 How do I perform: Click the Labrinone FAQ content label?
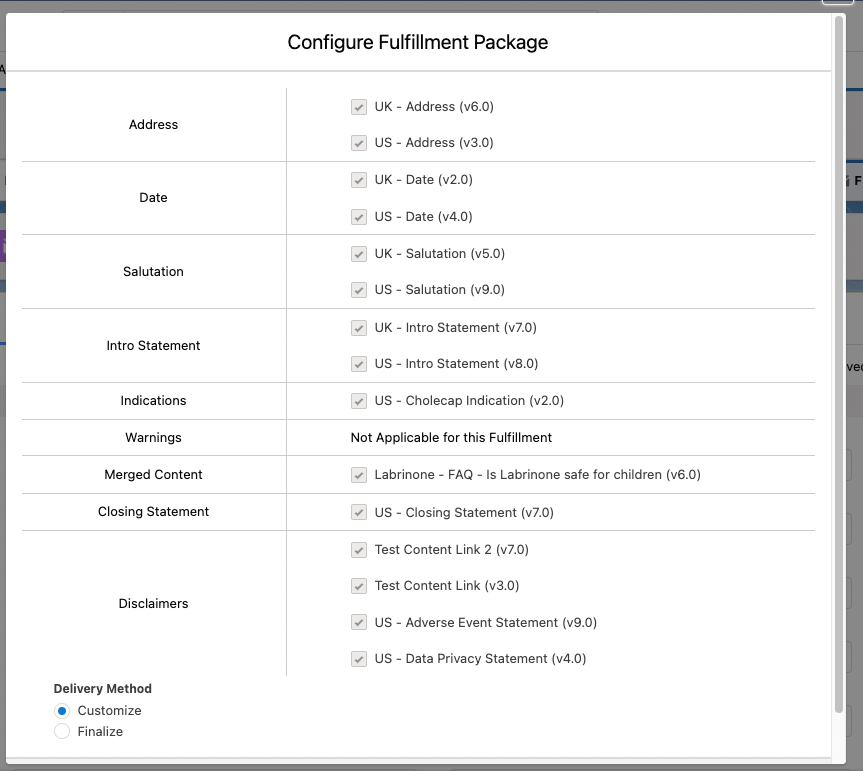click(537, 475)
